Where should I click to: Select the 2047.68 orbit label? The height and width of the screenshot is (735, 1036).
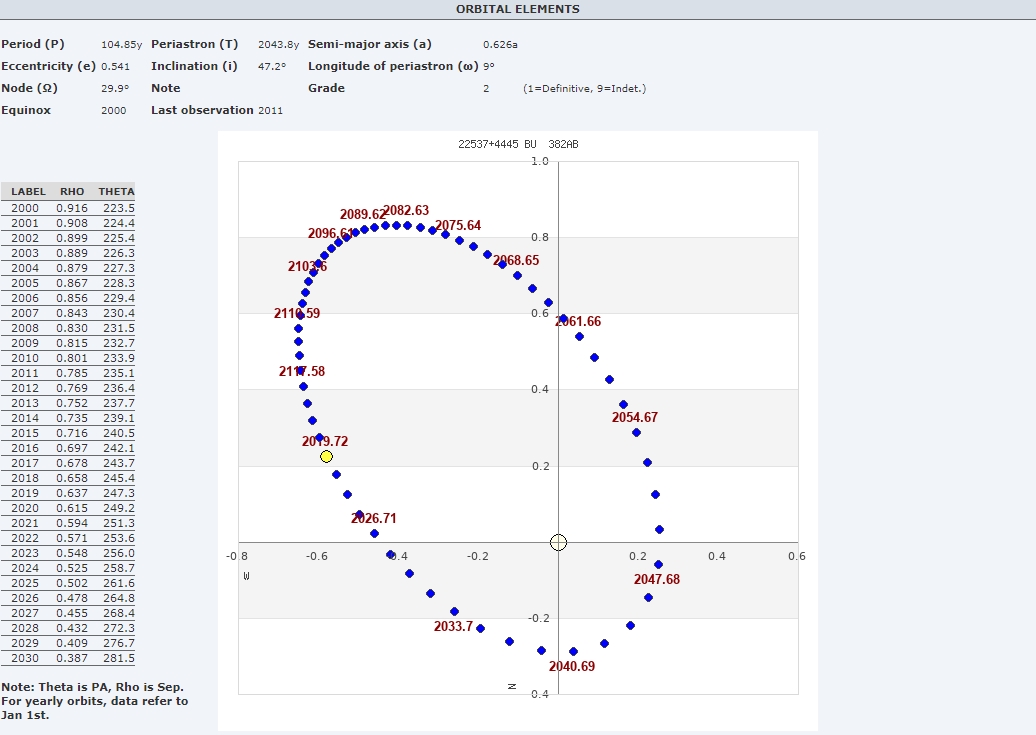(x=657, y=579)
